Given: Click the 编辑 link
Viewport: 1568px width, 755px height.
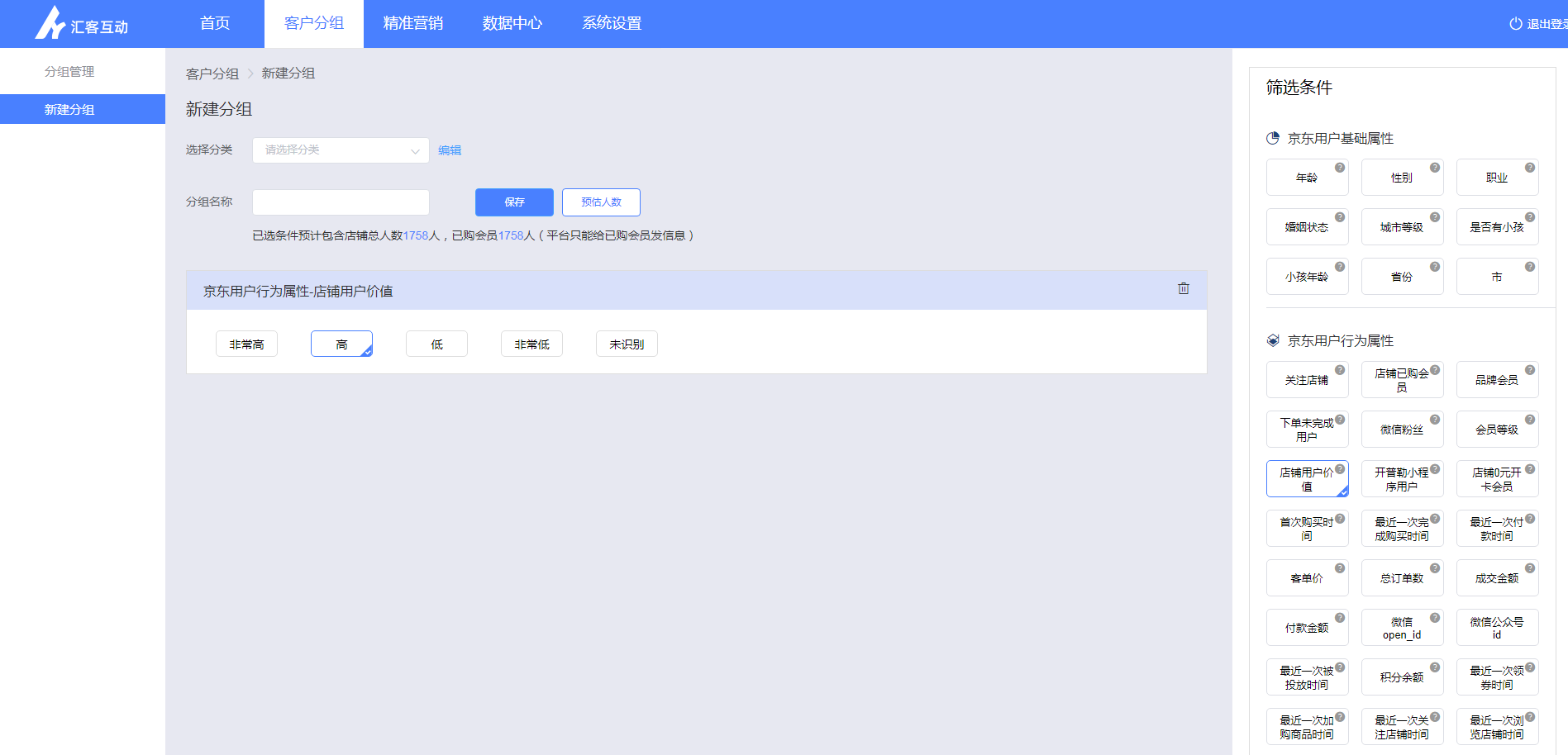Looking at the screenshot, I should click(x=450, y=150).
